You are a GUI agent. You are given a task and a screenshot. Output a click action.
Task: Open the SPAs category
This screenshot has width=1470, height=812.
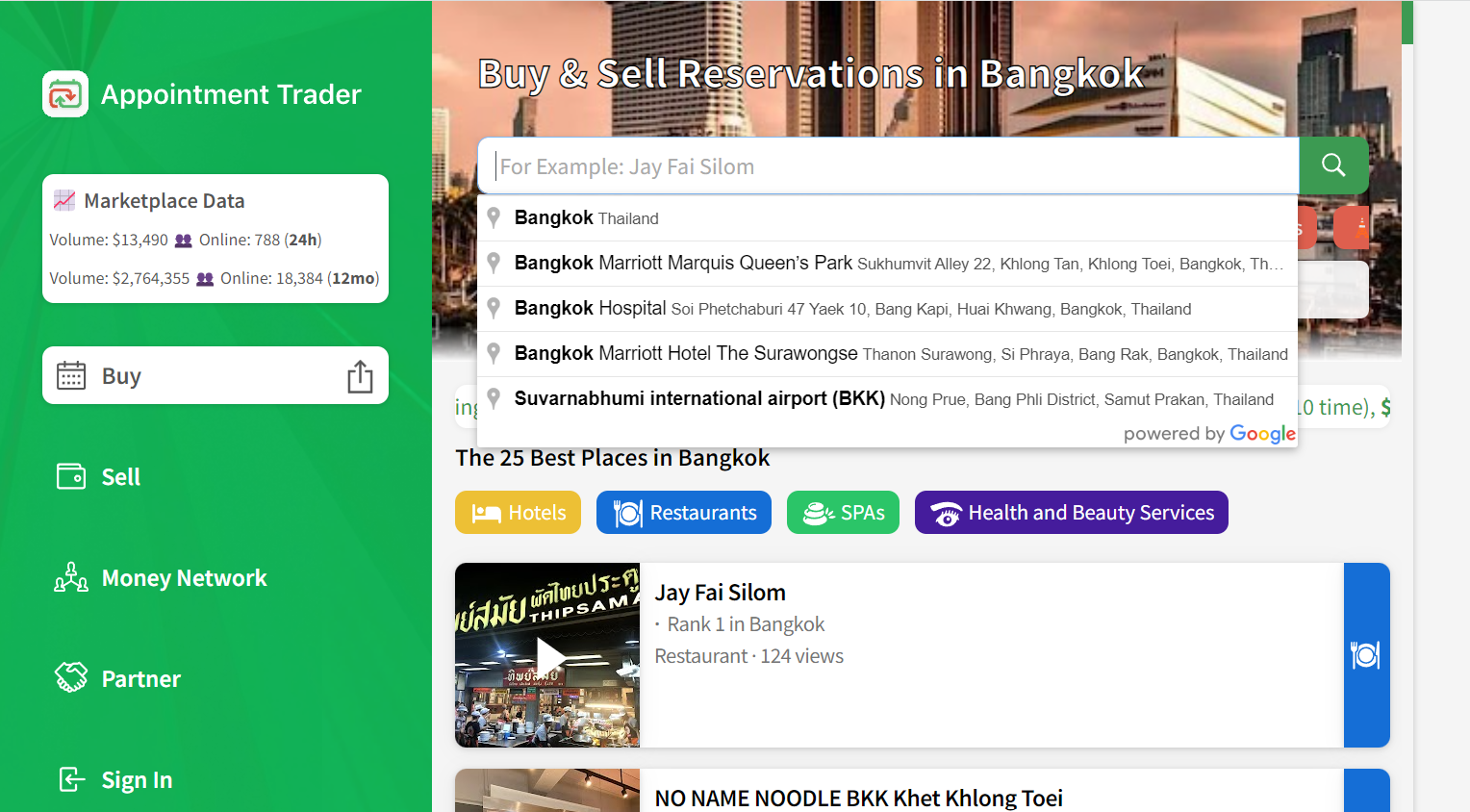[x=843, y=513]
